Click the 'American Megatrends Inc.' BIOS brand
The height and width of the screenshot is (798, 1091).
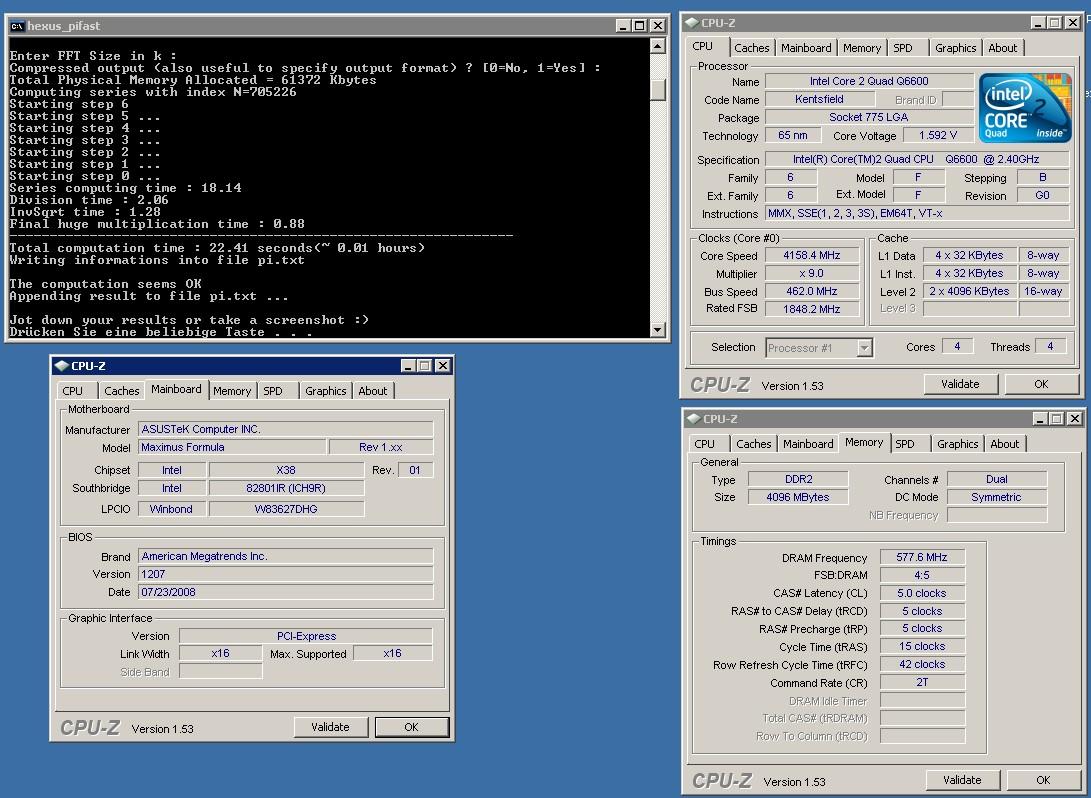285,556
